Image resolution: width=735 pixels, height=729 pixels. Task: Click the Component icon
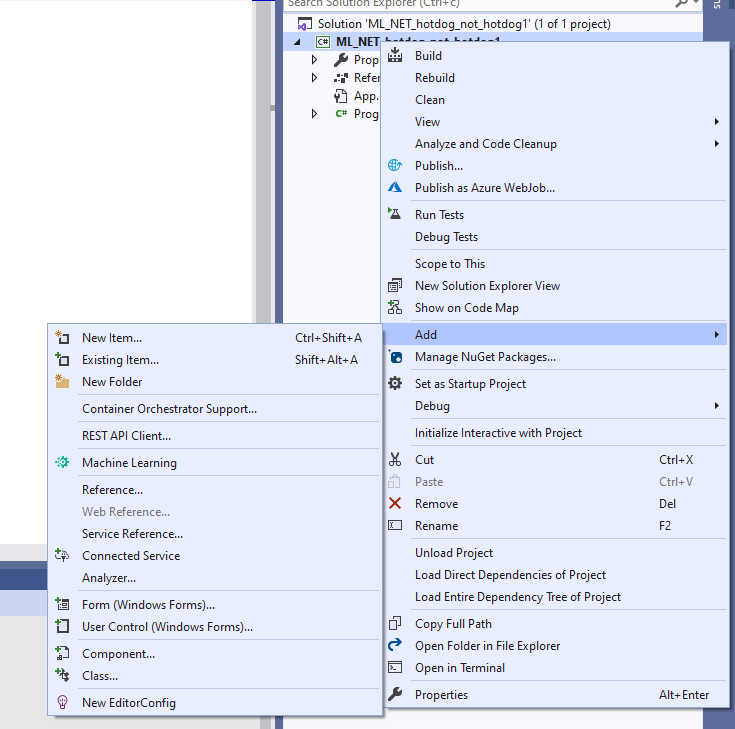[x=62, y=653]
